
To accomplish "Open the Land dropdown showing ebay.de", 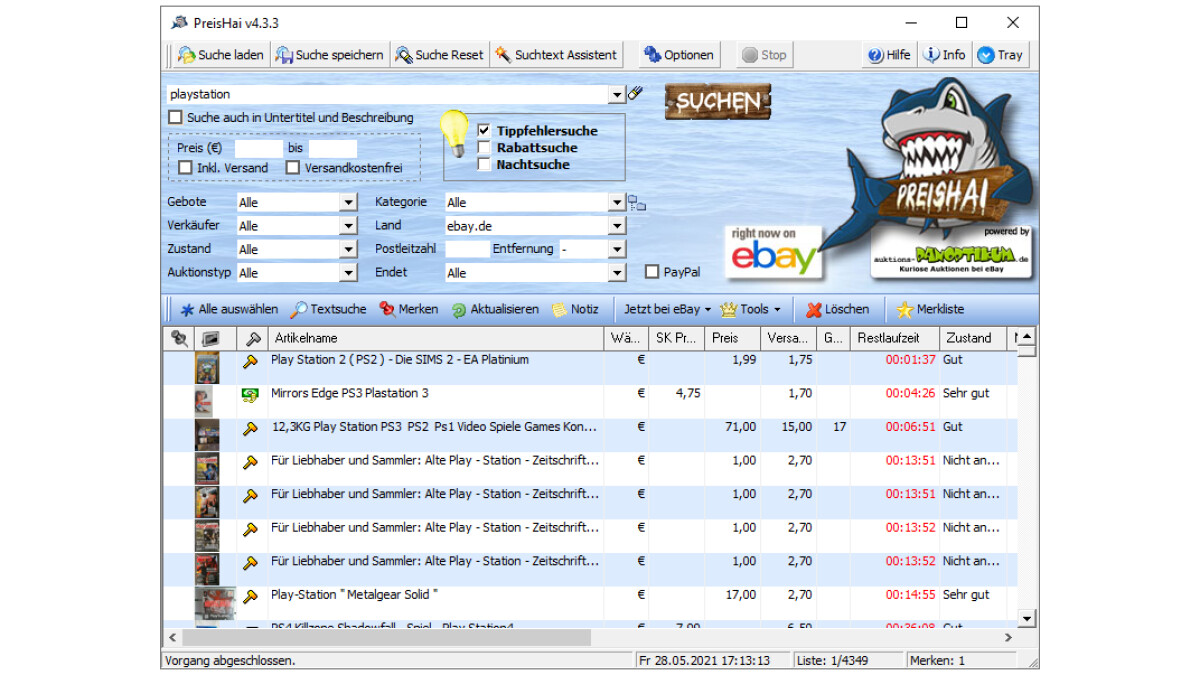I will pyautogui.click(x=617, y=226).
